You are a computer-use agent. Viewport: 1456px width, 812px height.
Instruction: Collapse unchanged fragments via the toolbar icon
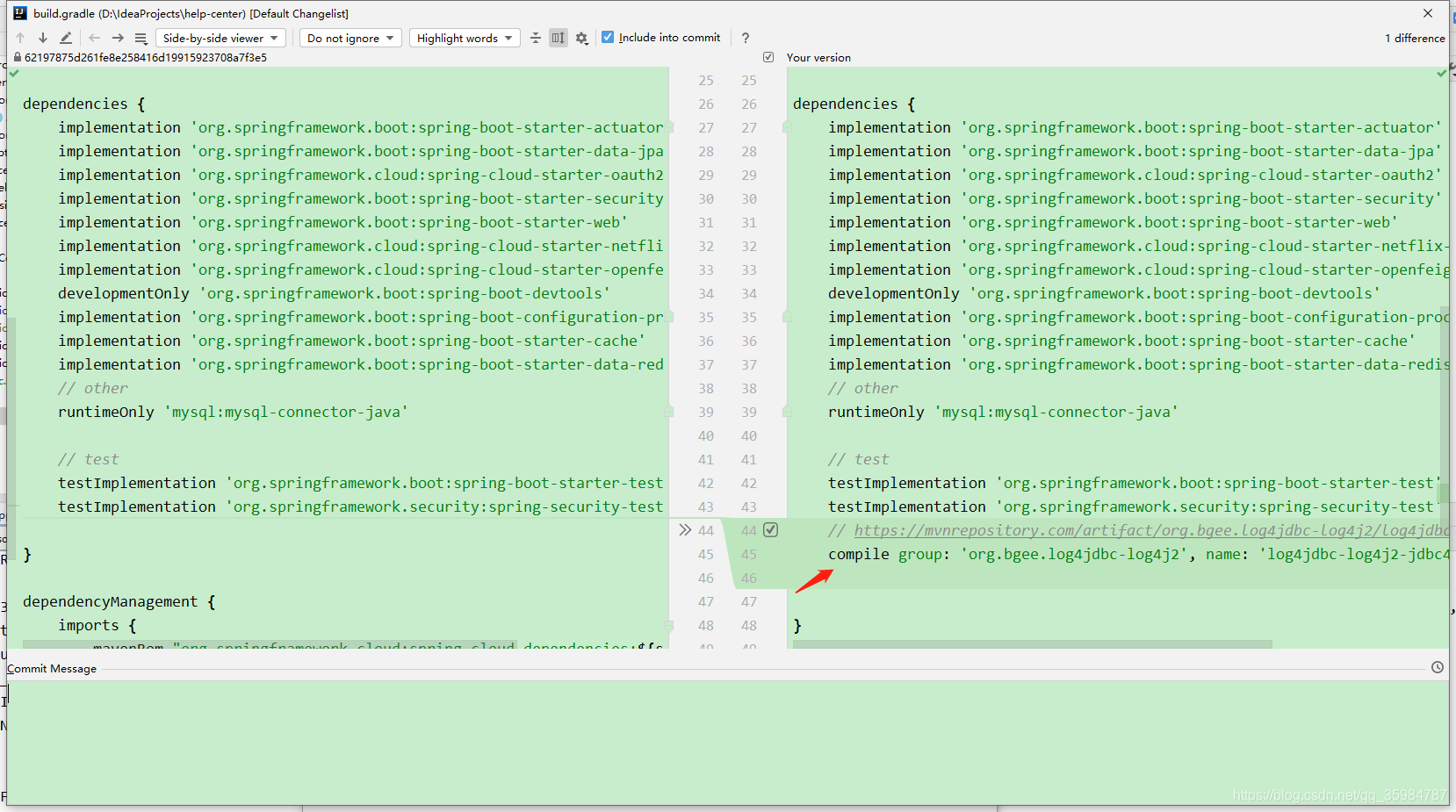point(536,38)
